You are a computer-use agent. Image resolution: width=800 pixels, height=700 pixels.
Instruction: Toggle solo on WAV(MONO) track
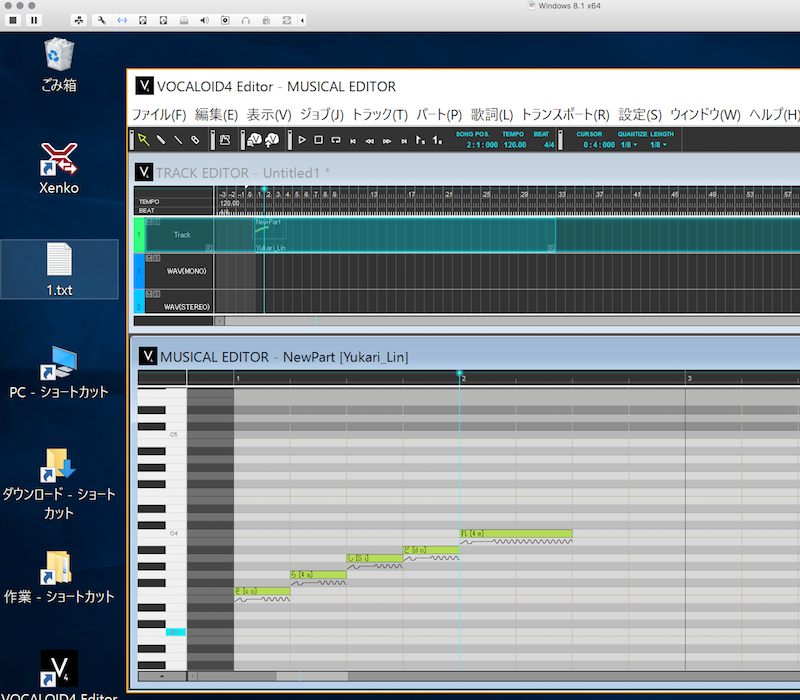(x=157, y=258)
